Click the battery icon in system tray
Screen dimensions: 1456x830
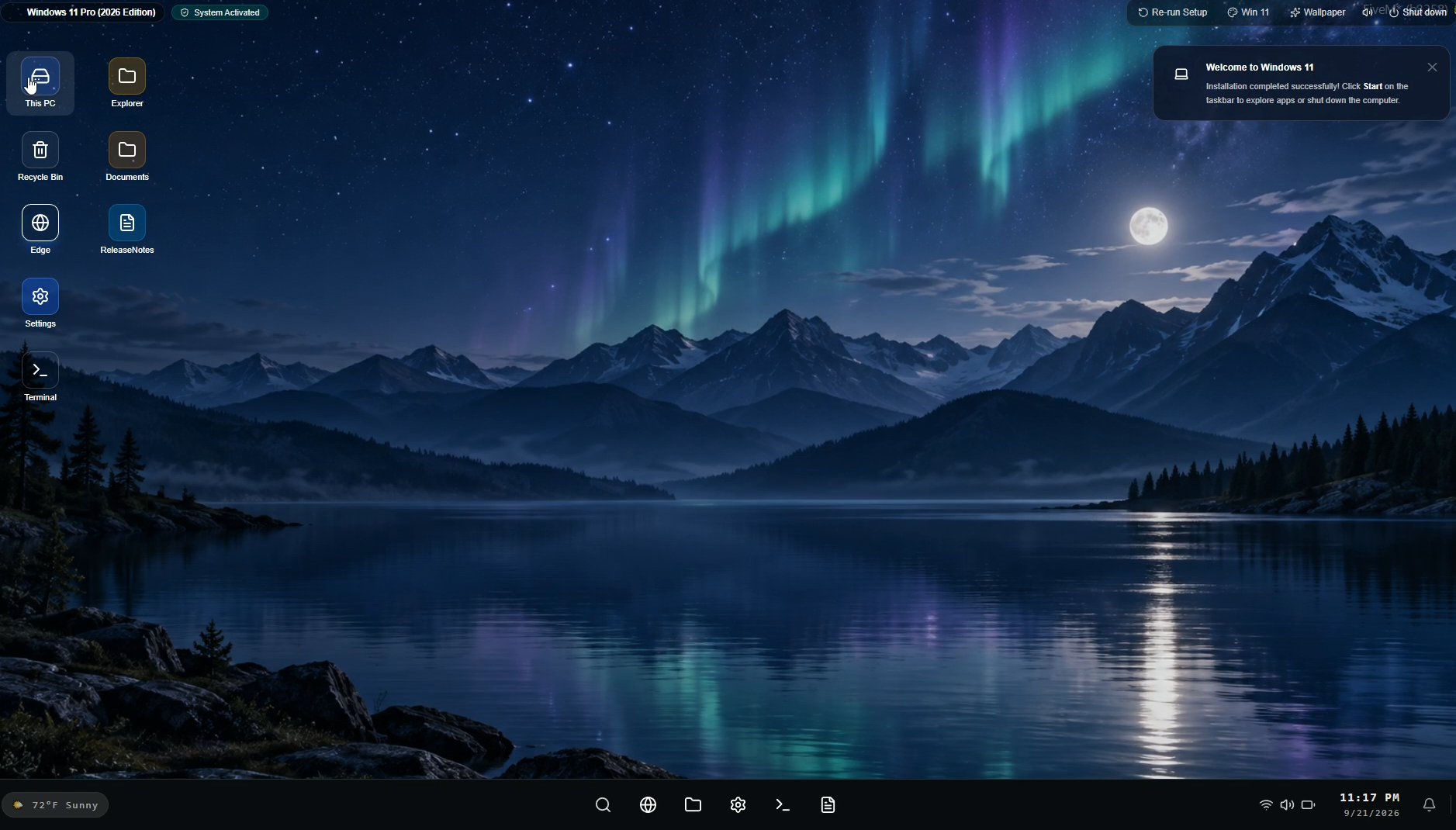1309,805
